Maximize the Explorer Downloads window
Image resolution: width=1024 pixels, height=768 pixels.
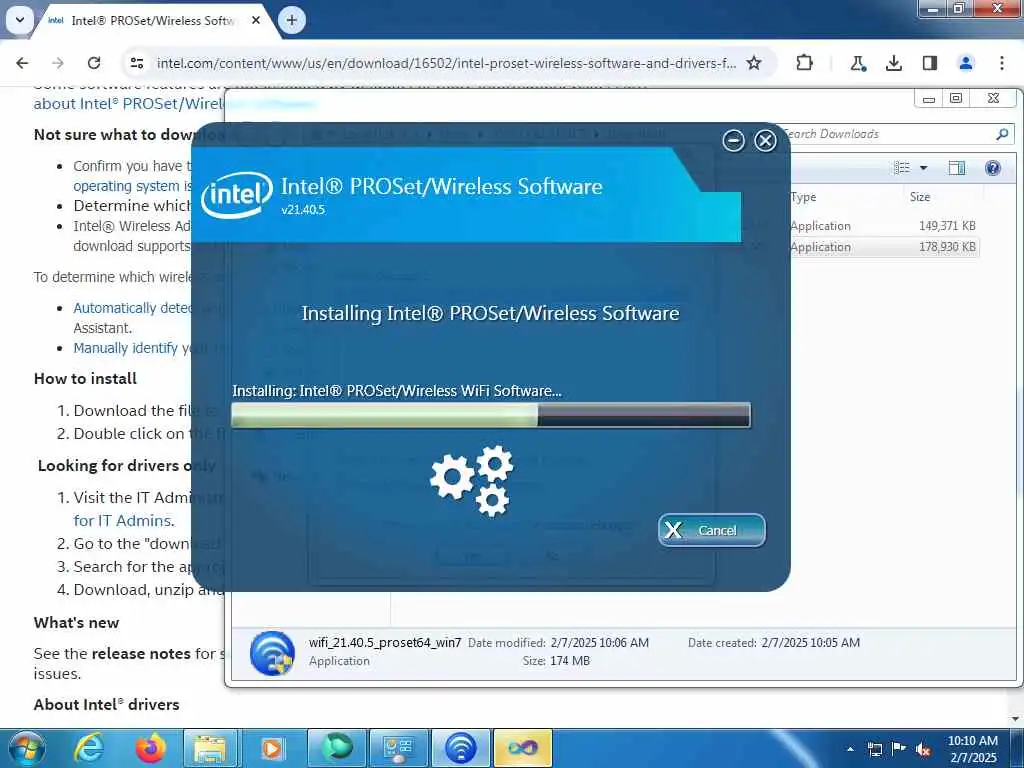pos(956,99)
